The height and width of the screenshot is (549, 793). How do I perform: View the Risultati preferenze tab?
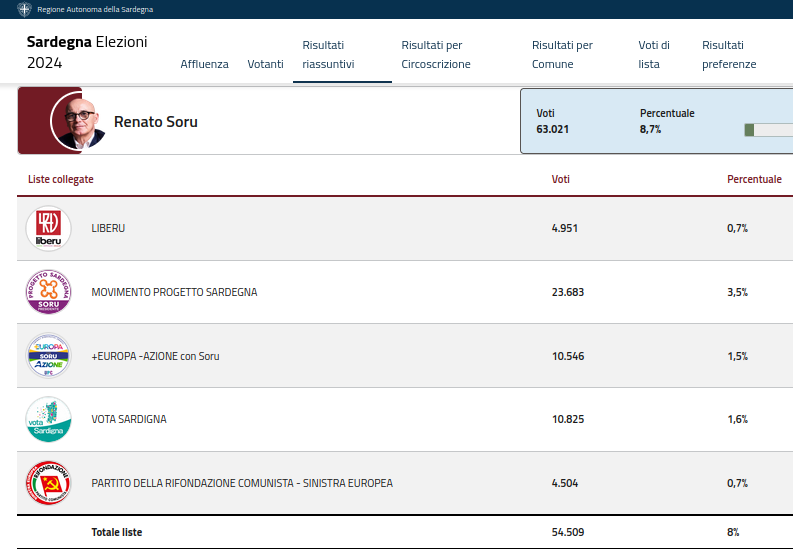click(x=729, y=55)
